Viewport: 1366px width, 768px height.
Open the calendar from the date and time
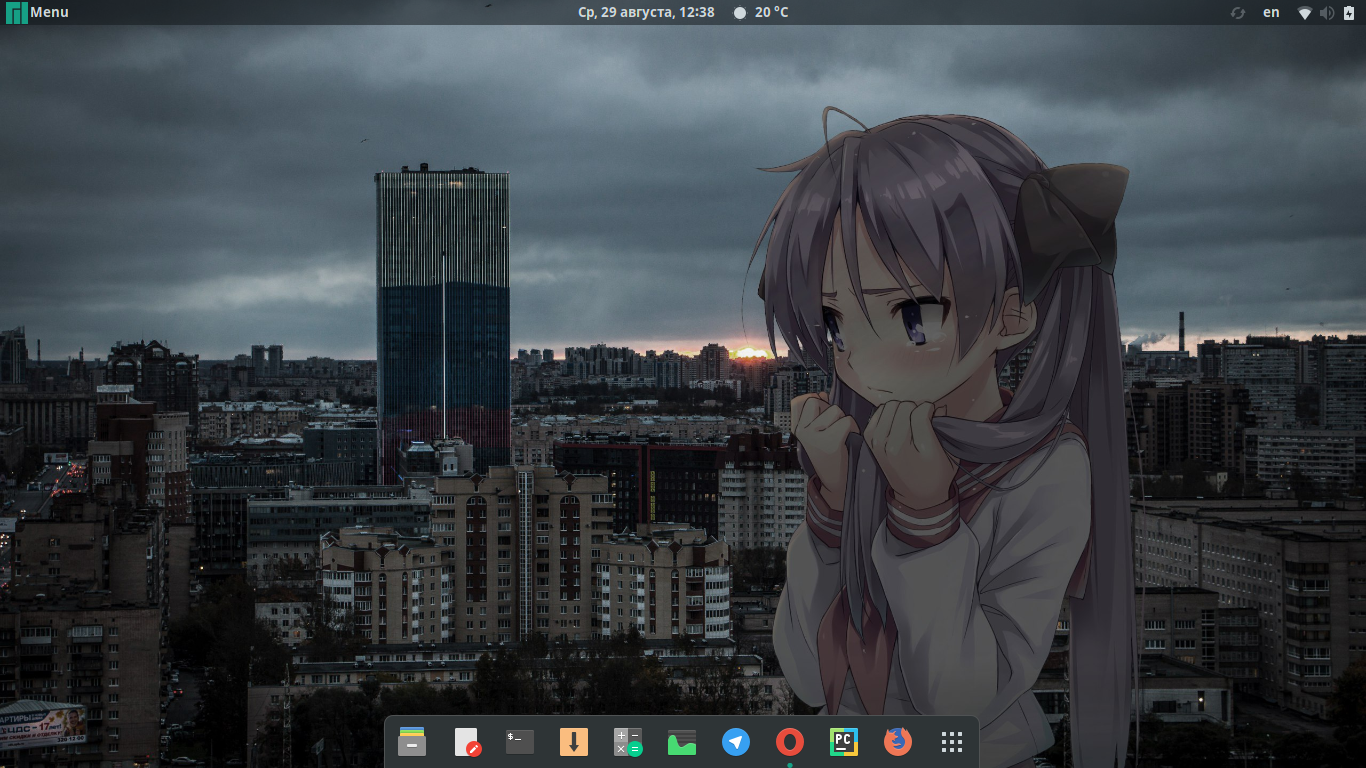(646, 12)
